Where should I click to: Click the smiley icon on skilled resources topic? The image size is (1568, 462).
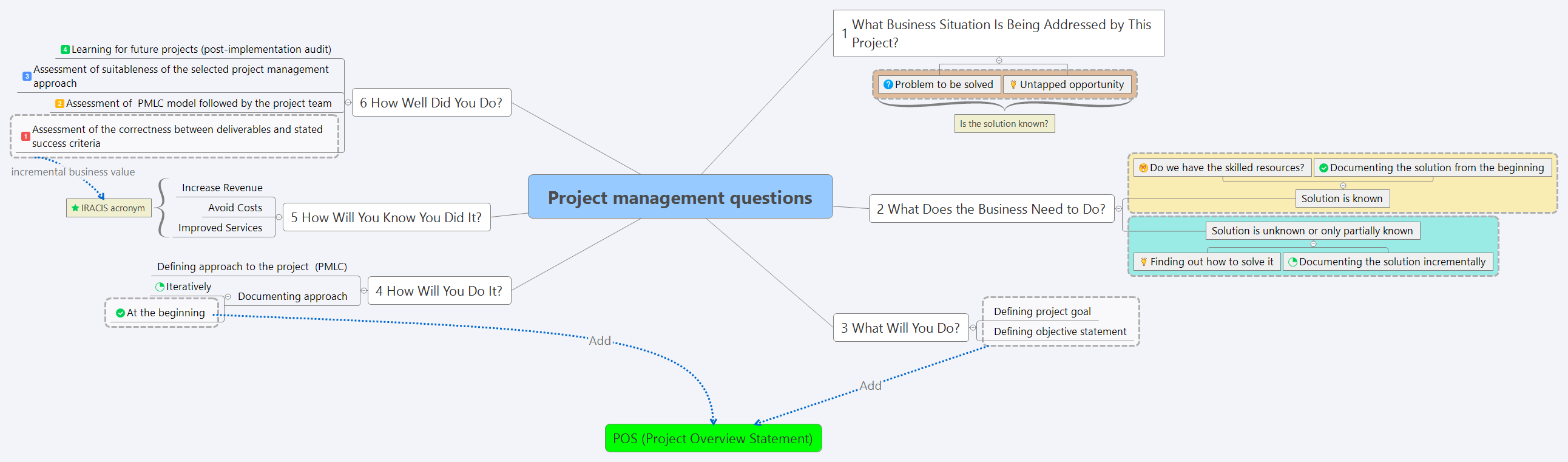[x=1143, y=168]
